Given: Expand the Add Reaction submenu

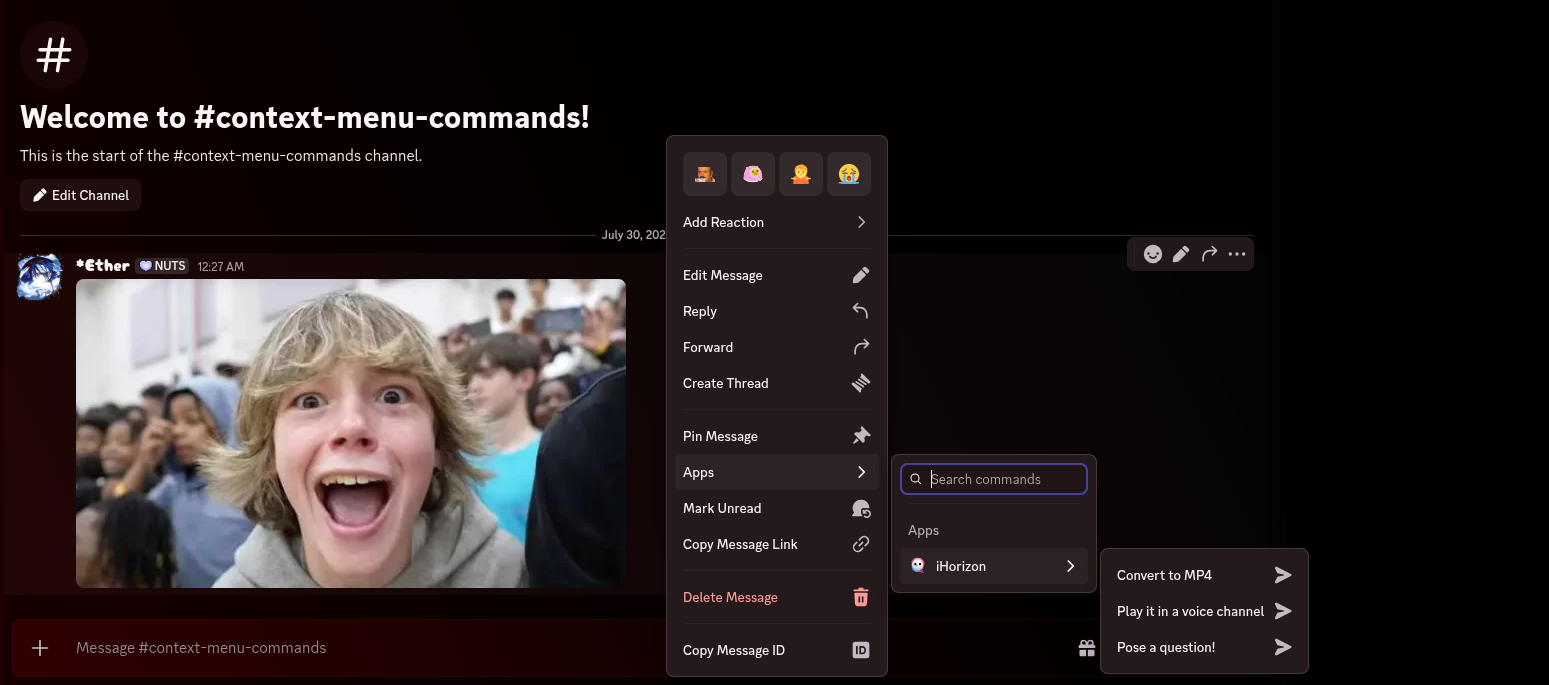Looking at the screenshot, I should coord(777,222).
